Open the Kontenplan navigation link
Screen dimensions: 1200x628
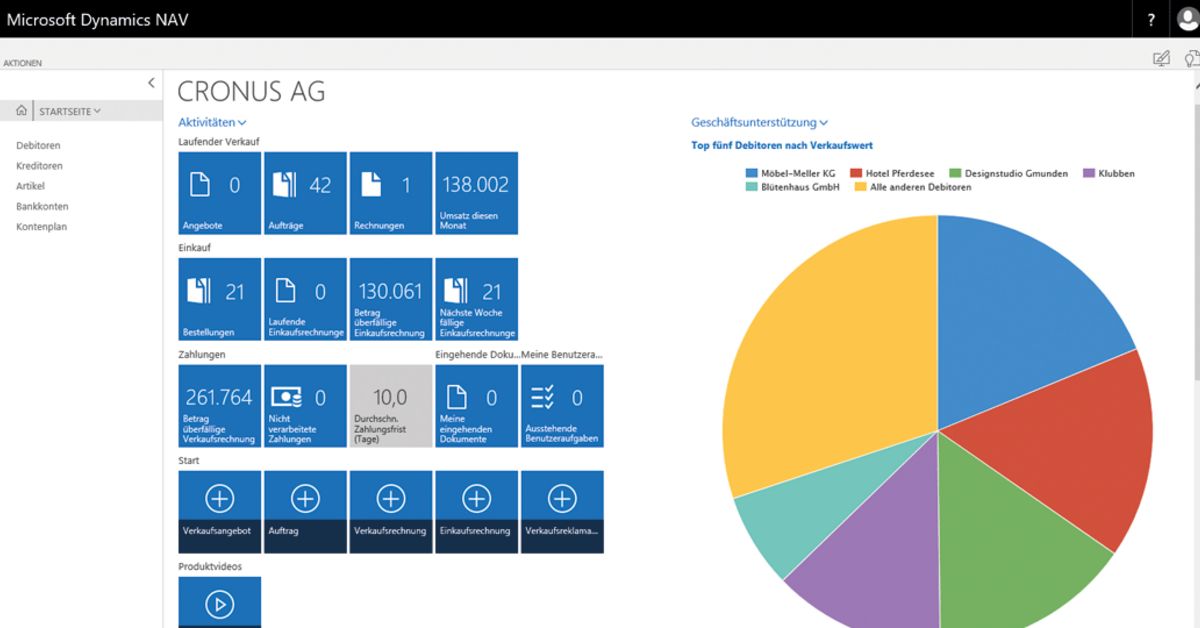[x=41, y=227]
